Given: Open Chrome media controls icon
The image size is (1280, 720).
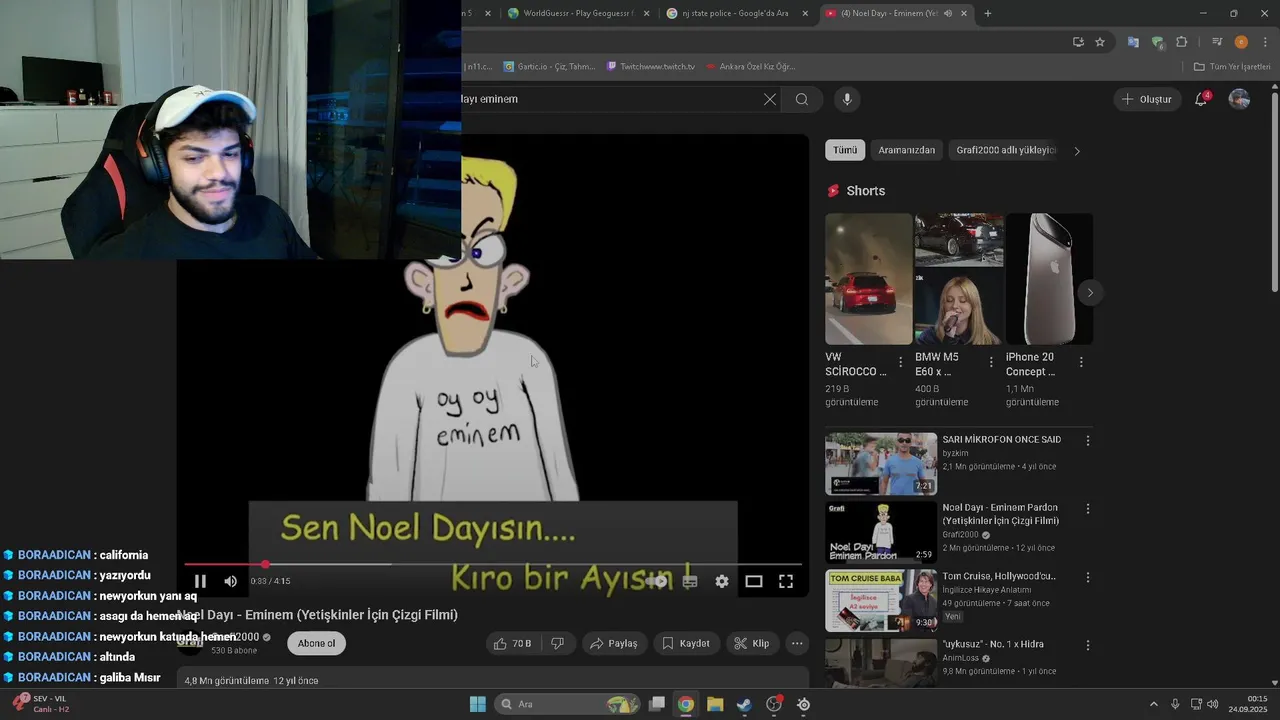Looking at the screenshot, I should click(1217, 42).
